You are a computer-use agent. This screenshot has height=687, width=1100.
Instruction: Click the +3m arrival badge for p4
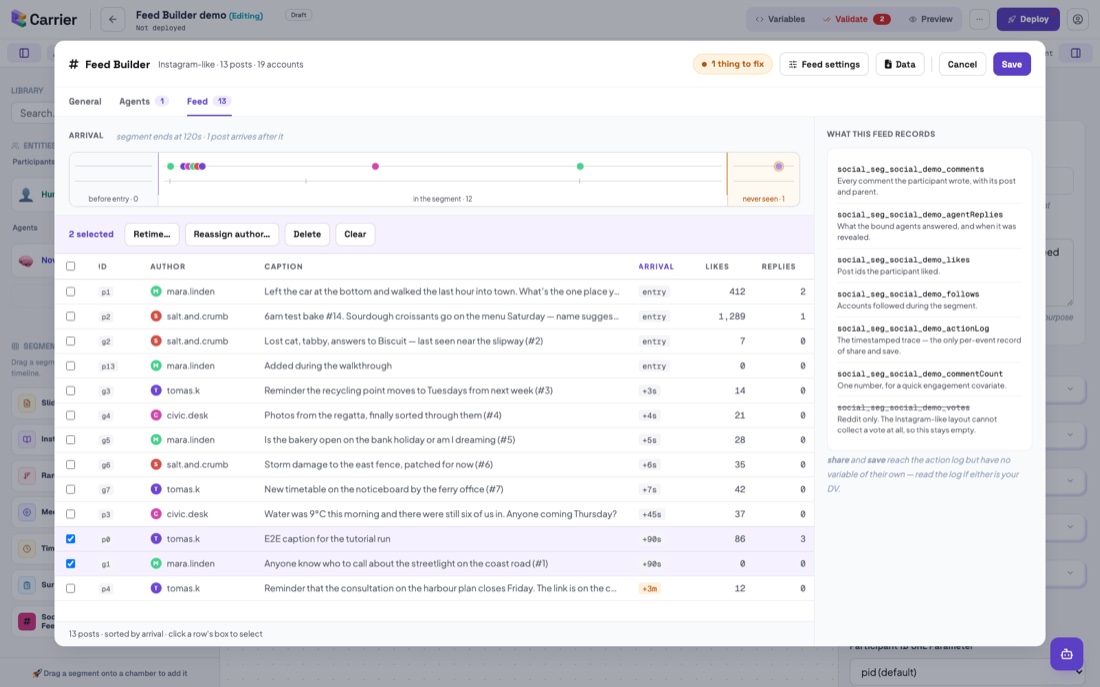[649, 588]
